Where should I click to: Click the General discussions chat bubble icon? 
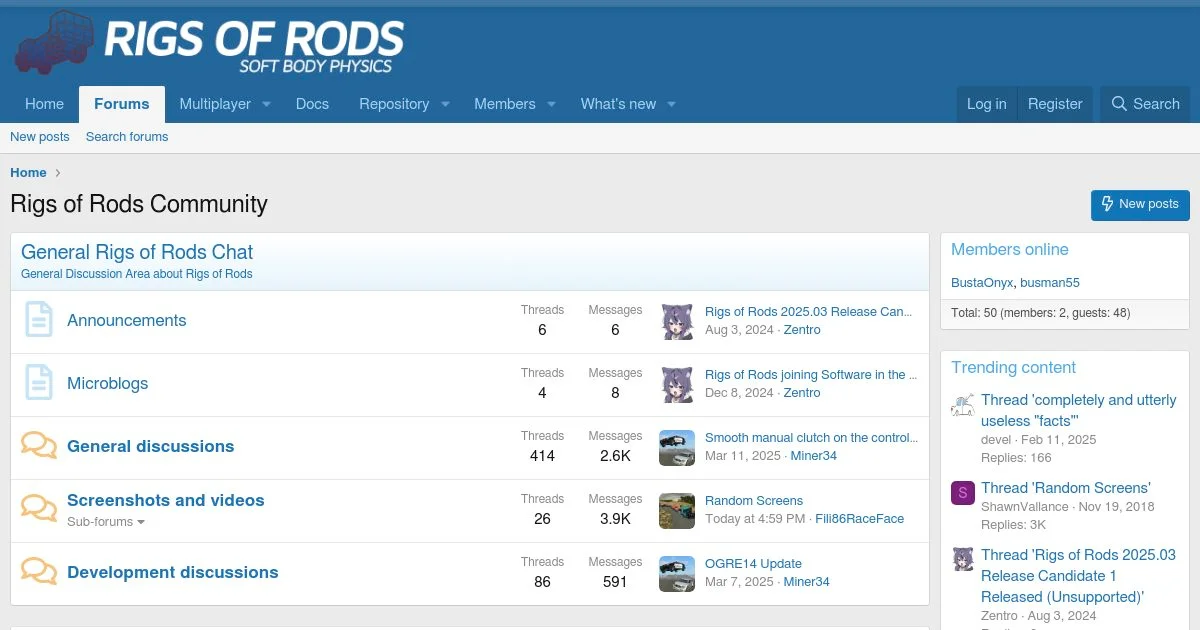click(x=39, y=446)
